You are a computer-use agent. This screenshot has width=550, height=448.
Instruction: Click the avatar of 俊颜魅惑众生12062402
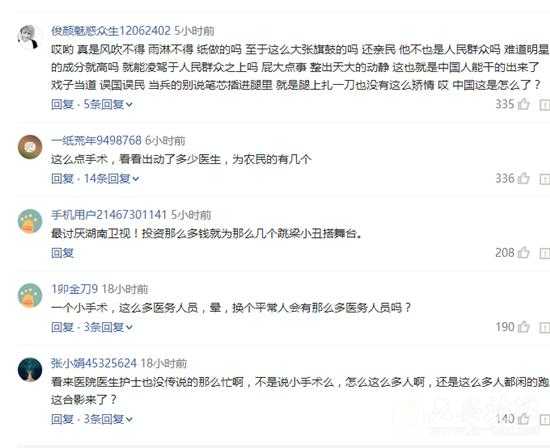tap(29, 37)
